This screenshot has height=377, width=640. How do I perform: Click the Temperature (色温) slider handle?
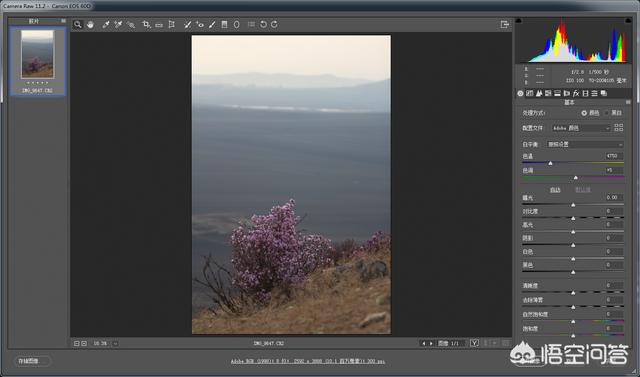click(x=550, y=163)
